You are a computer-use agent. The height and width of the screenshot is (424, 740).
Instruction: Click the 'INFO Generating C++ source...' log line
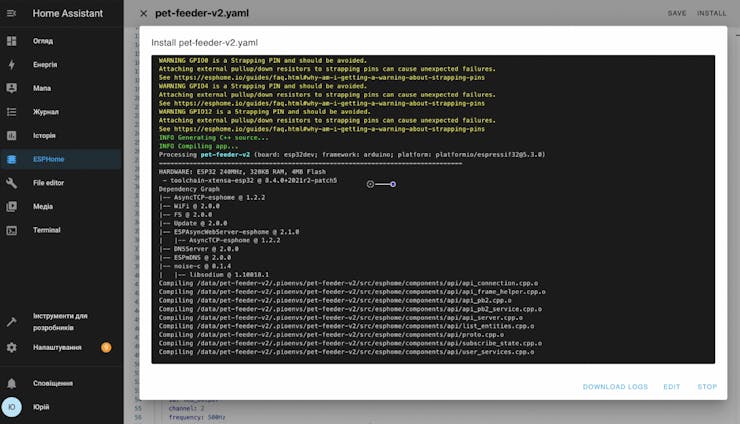coord(213,137)
